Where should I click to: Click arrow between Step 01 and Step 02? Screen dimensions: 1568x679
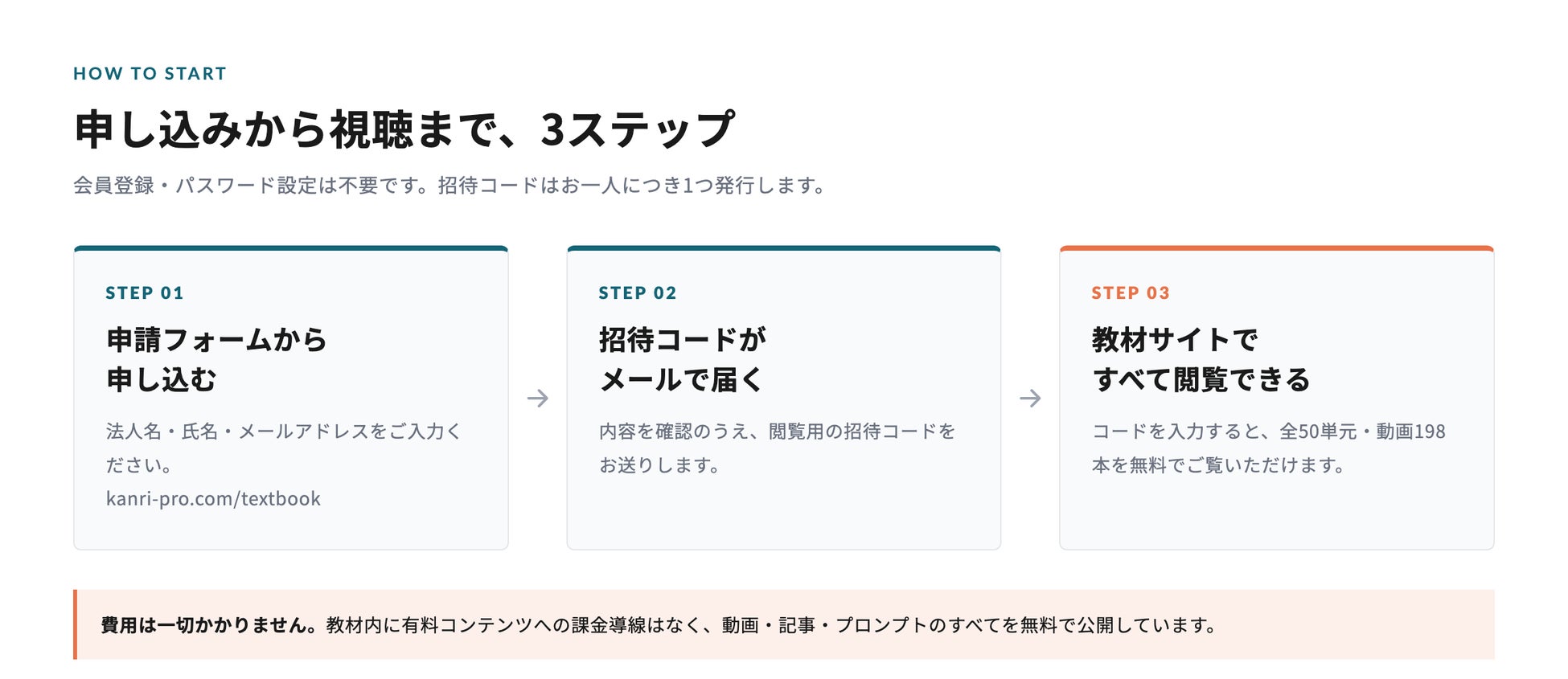pyautogui.click(x=537, y=399)
